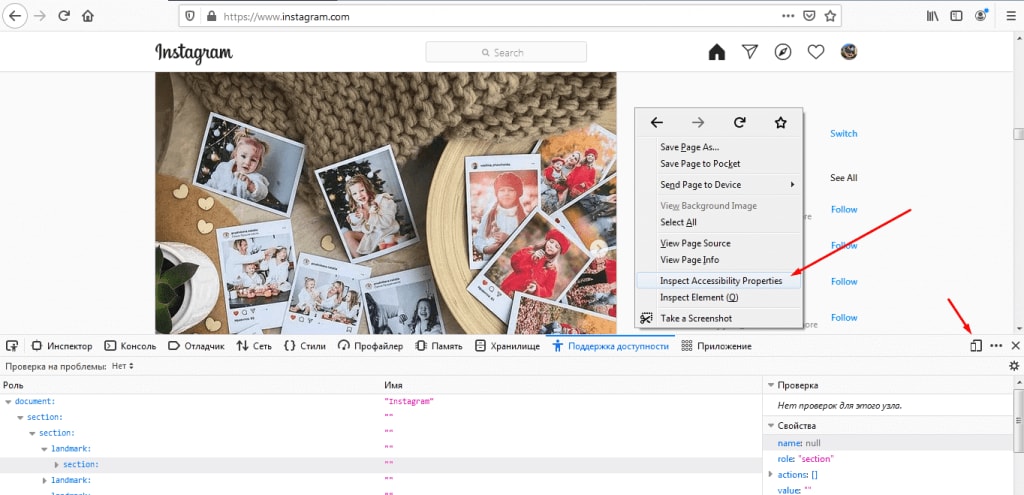Expand the highlighted section row

[x=57, y=465]
